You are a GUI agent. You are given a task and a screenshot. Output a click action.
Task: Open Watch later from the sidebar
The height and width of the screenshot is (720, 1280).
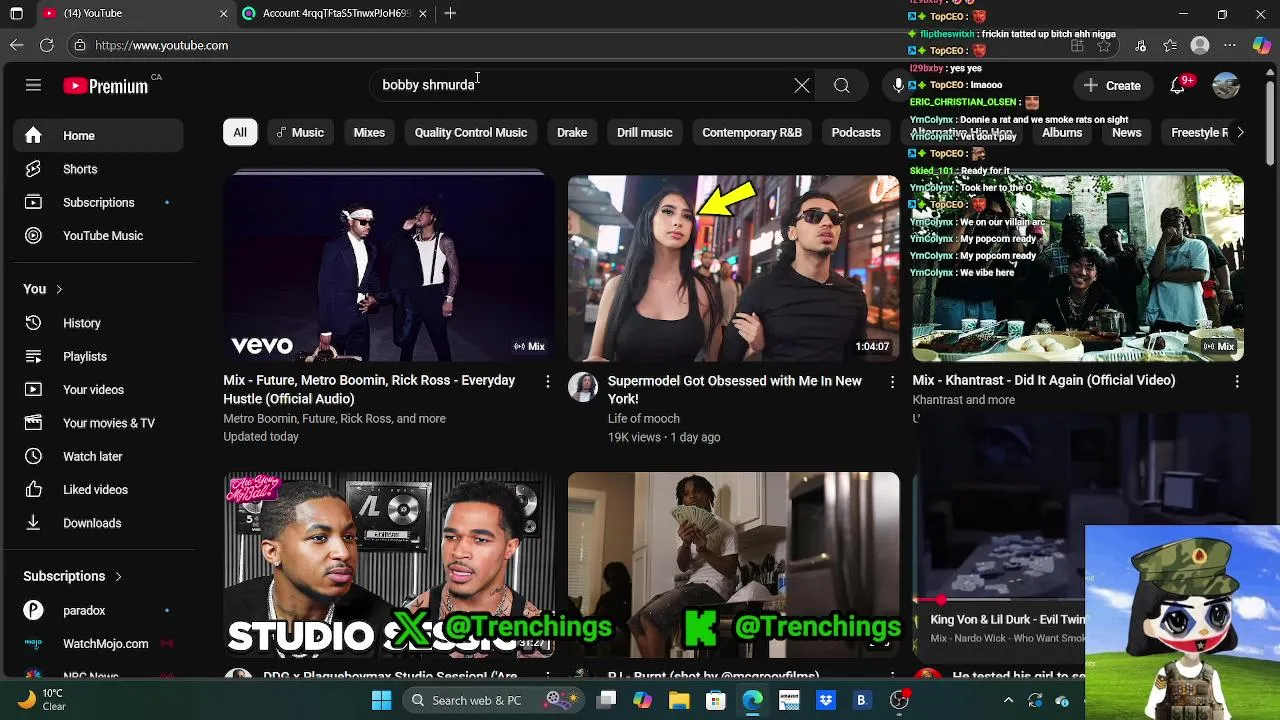pyautogui.click(x=98, y=456)
